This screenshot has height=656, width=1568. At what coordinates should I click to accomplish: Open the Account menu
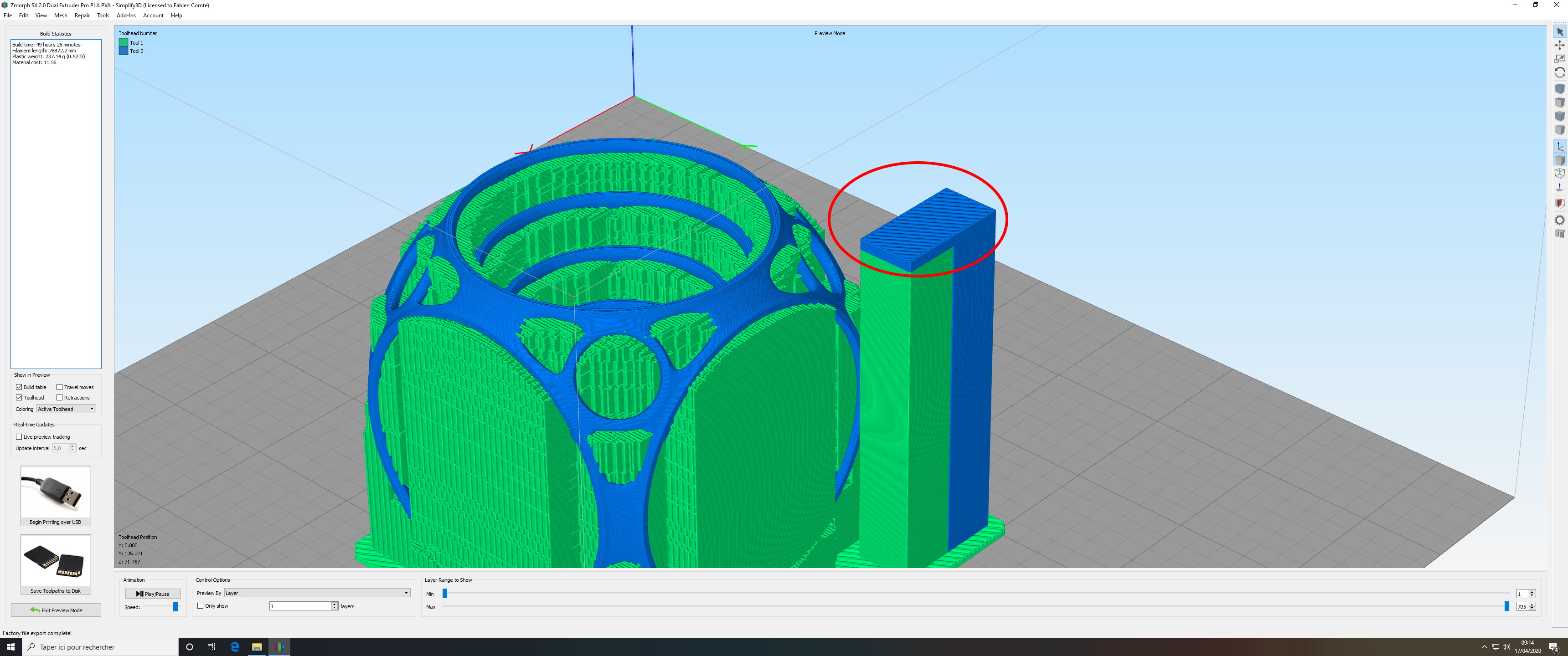coord(154,16)
